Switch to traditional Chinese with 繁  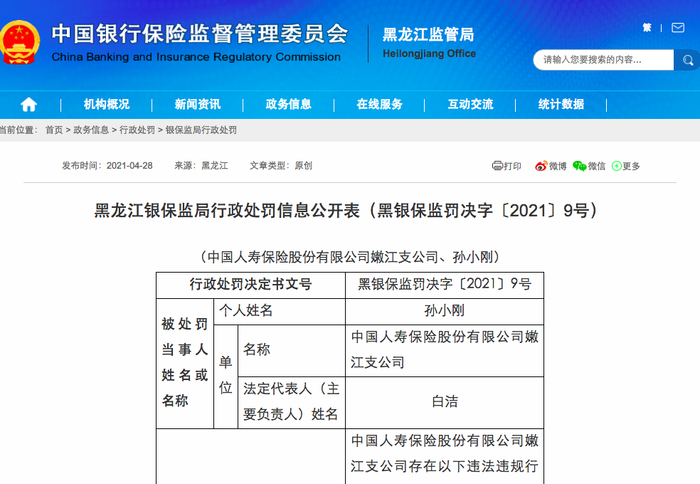[x=647, y=28]
